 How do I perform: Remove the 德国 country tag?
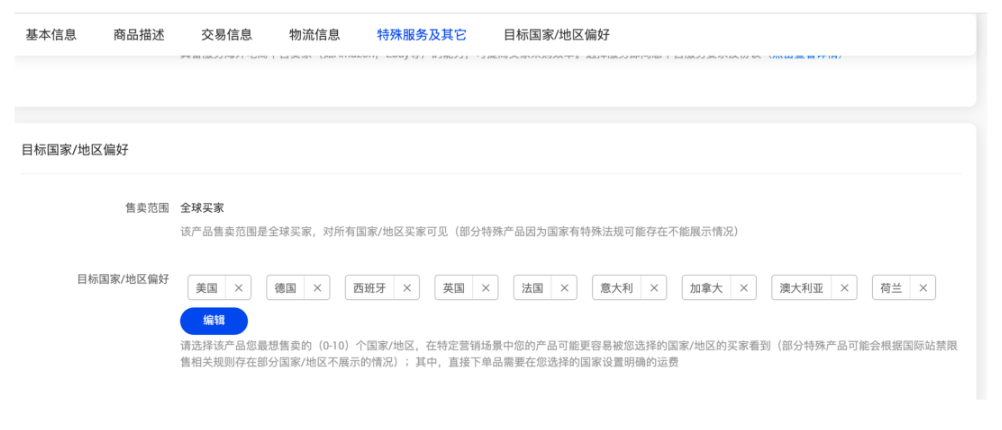pyautogui.click(x=317, y=288)
